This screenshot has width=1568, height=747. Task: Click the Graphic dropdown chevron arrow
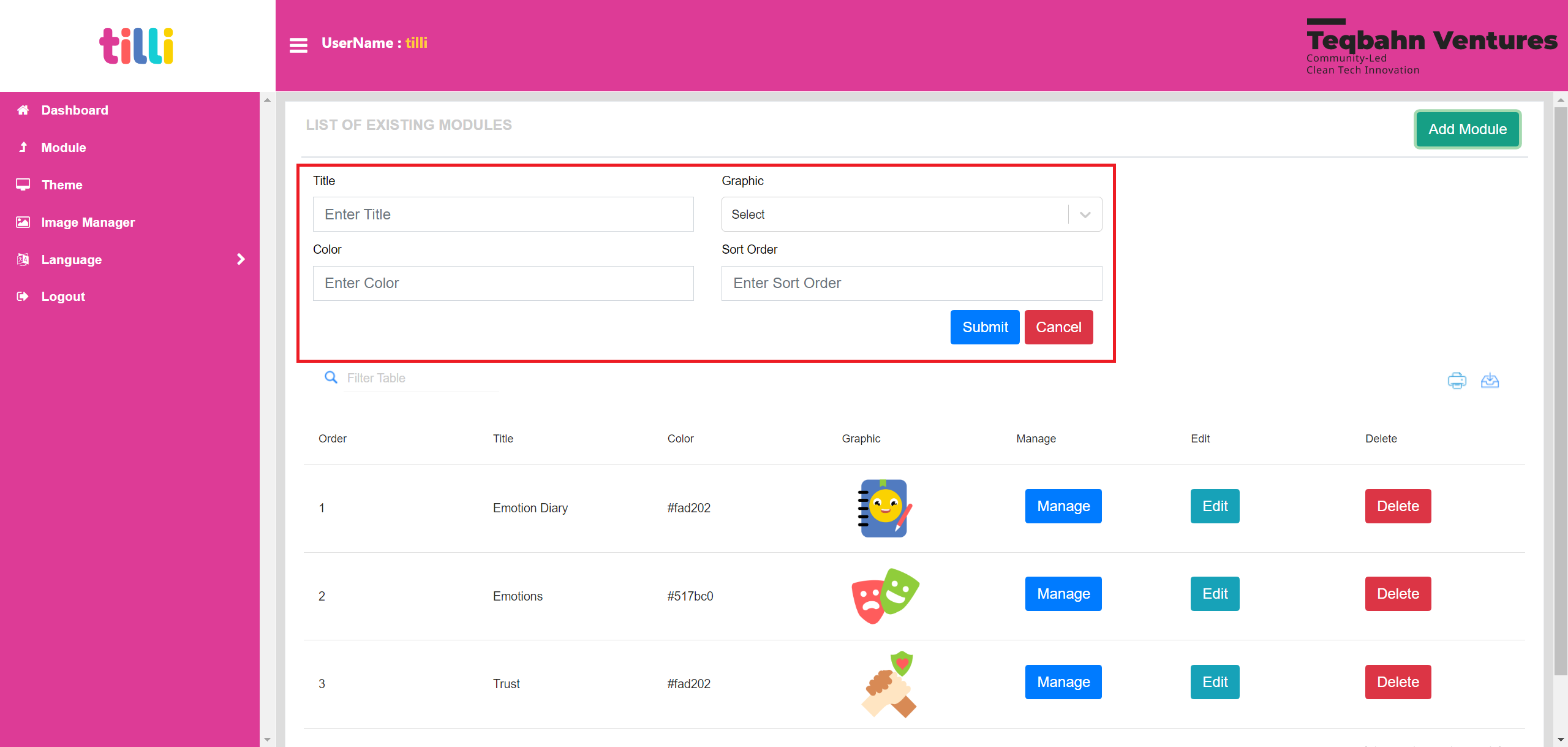(1085, 214)
